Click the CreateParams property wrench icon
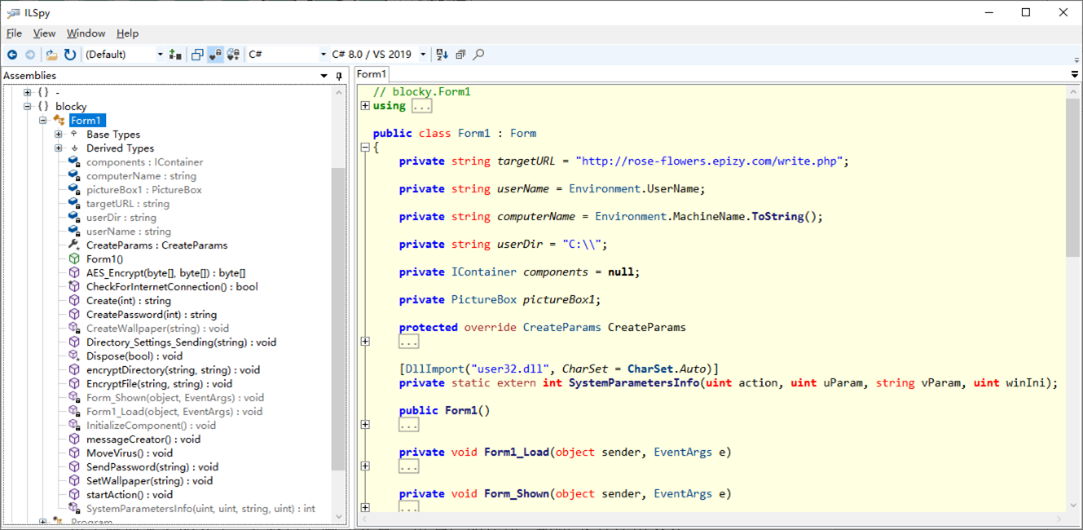The height and width of the screenshot is (530, 1083). tap(75, 245)
